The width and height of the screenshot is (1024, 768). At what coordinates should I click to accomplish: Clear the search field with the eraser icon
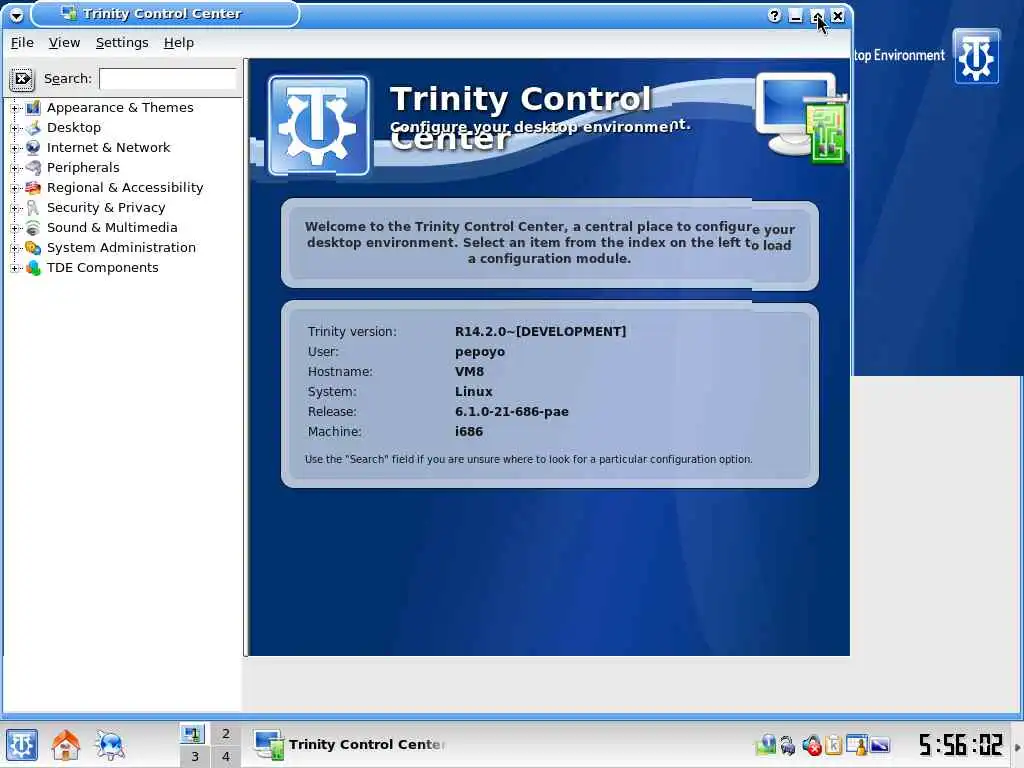22,79
